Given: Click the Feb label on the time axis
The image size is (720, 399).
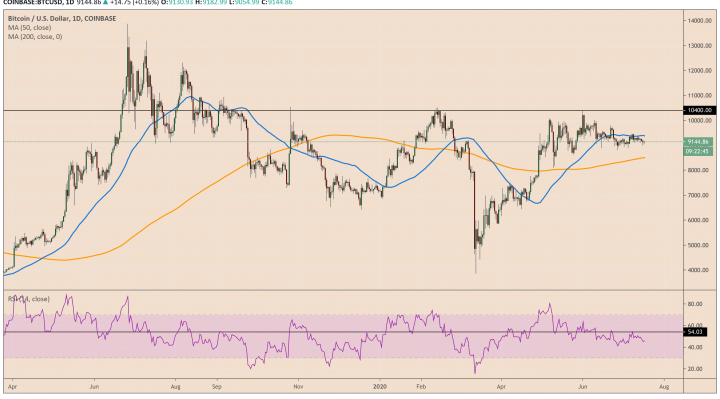Looking at the screenshot, I should click(421, 387).
